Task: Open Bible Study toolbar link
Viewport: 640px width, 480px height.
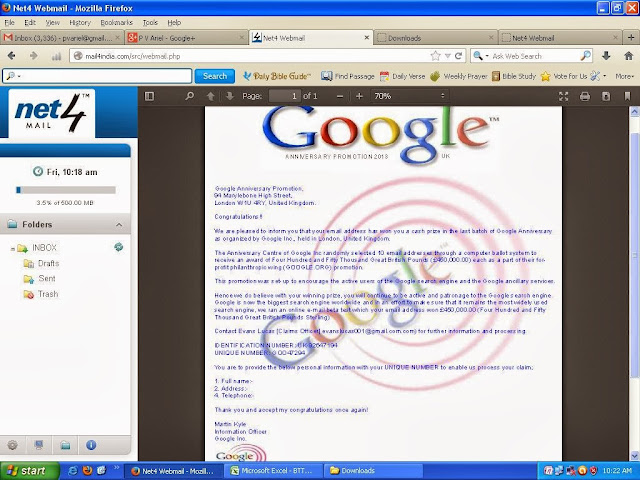Action: tap(514, 76)
